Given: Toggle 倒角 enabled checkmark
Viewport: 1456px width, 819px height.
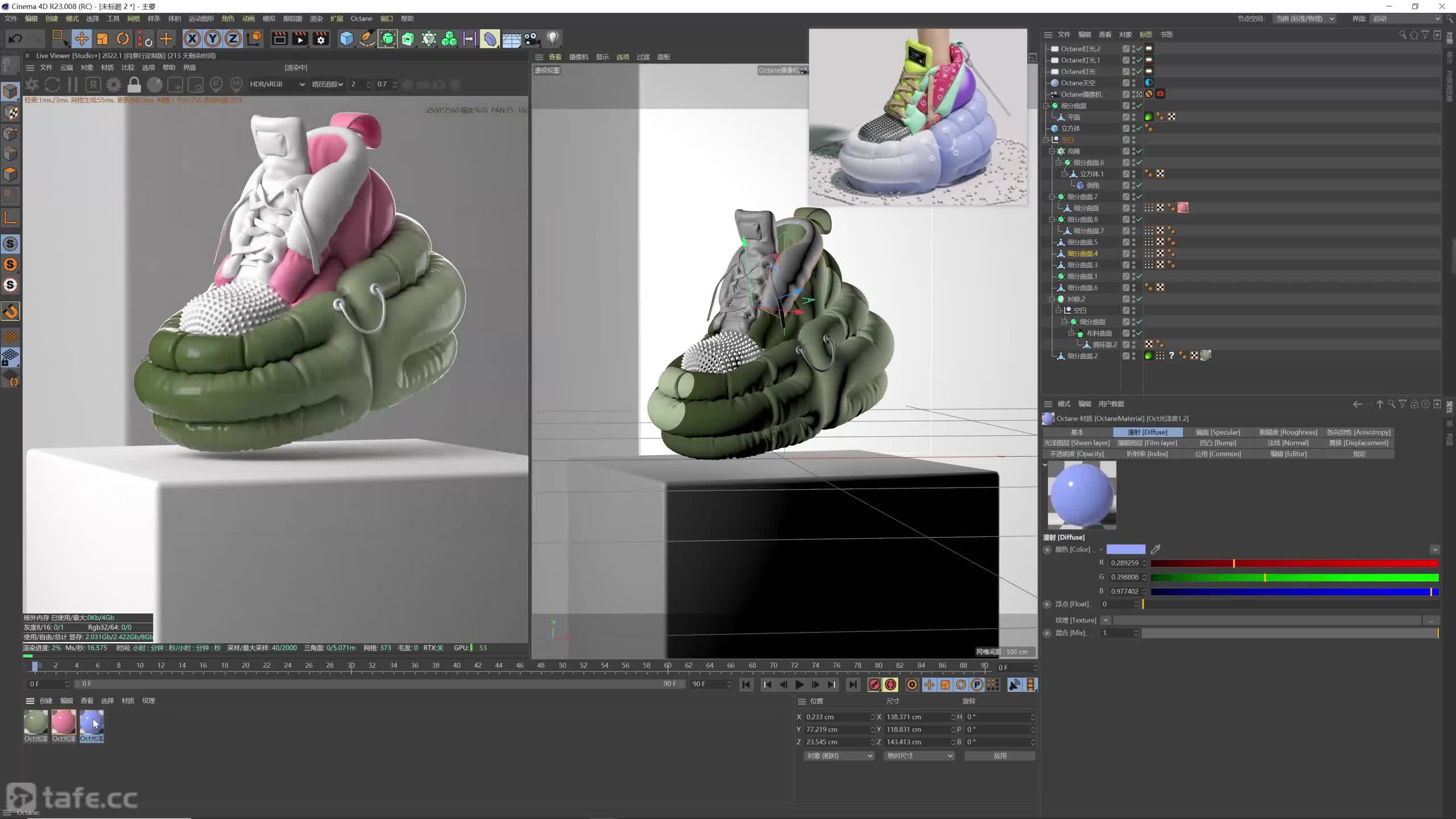Looking at the screenshot, I should tap(1139, 185).
